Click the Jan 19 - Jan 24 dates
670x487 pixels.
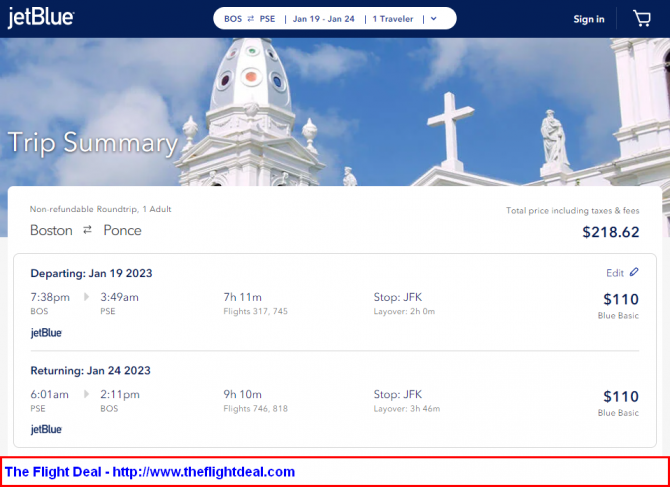click(323, 19)
